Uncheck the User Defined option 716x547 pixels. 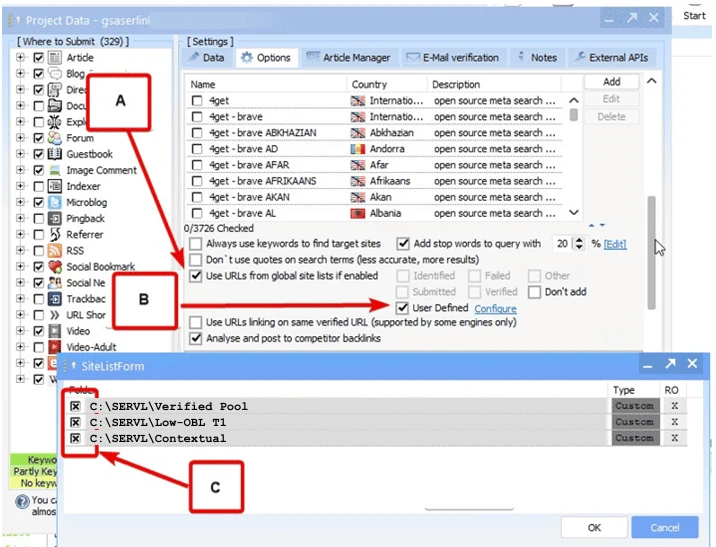[x=402, y=308]
